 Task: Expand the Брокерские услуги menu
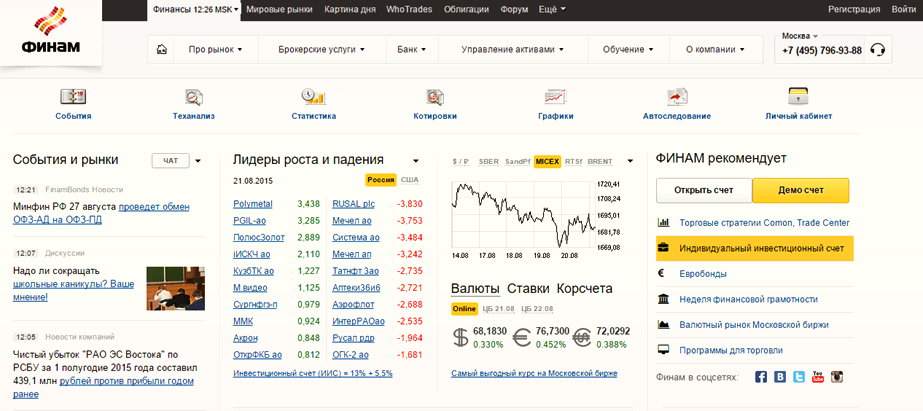(x=321, y=50)
